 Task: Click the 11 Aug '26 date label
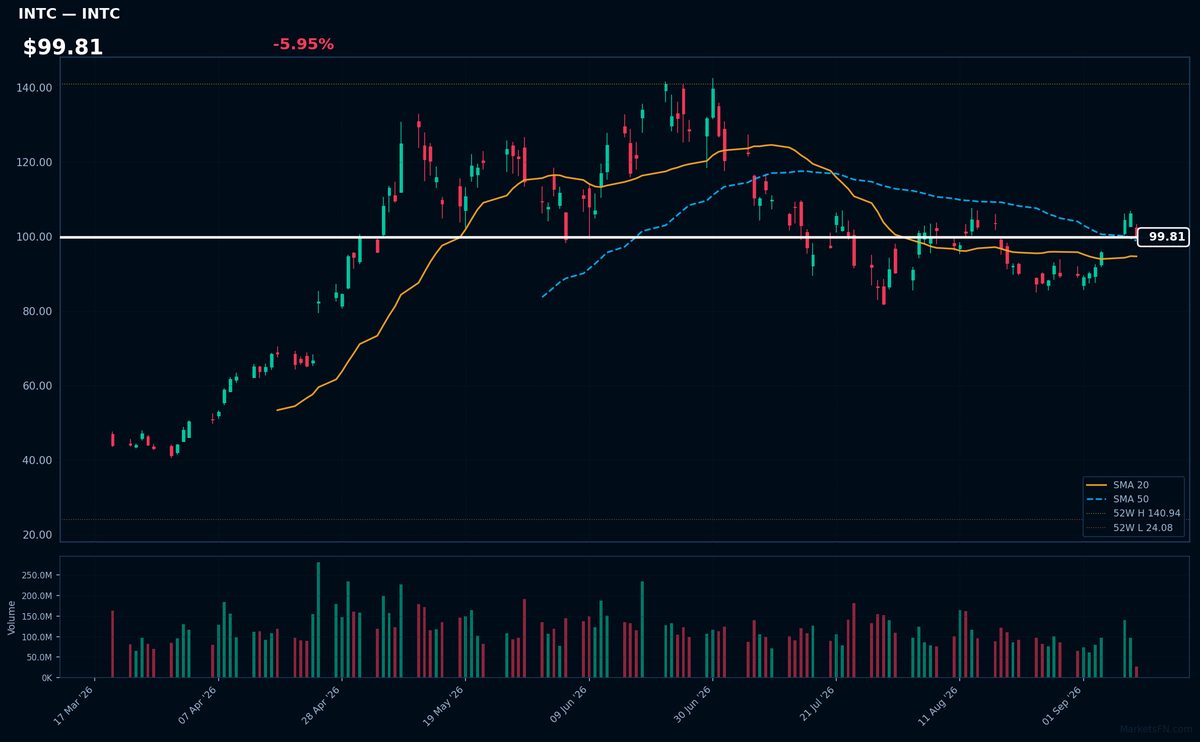(x=939, y=705)
